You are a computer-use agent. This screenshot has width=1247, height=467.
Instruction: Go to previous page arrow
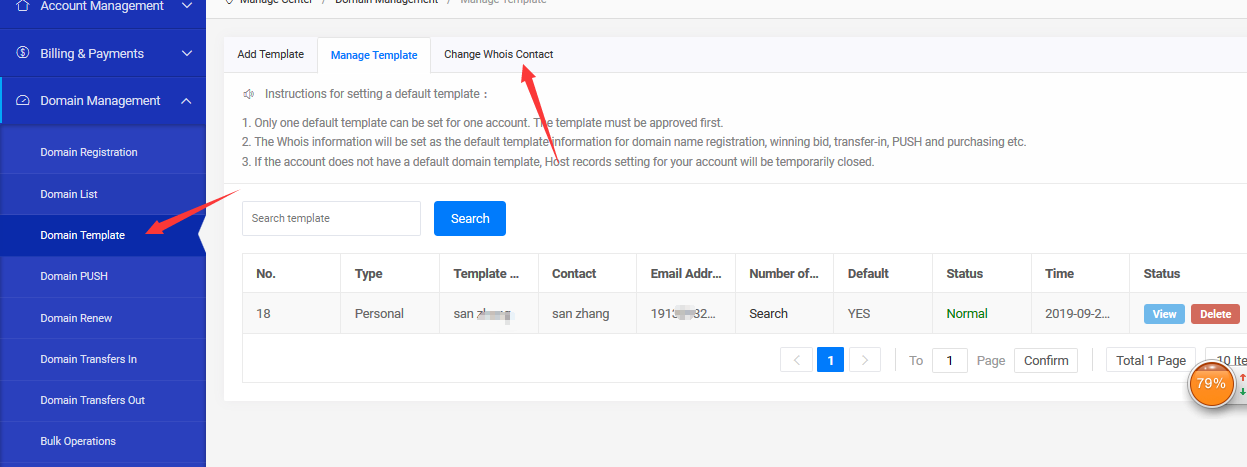[x=796, y=360]
